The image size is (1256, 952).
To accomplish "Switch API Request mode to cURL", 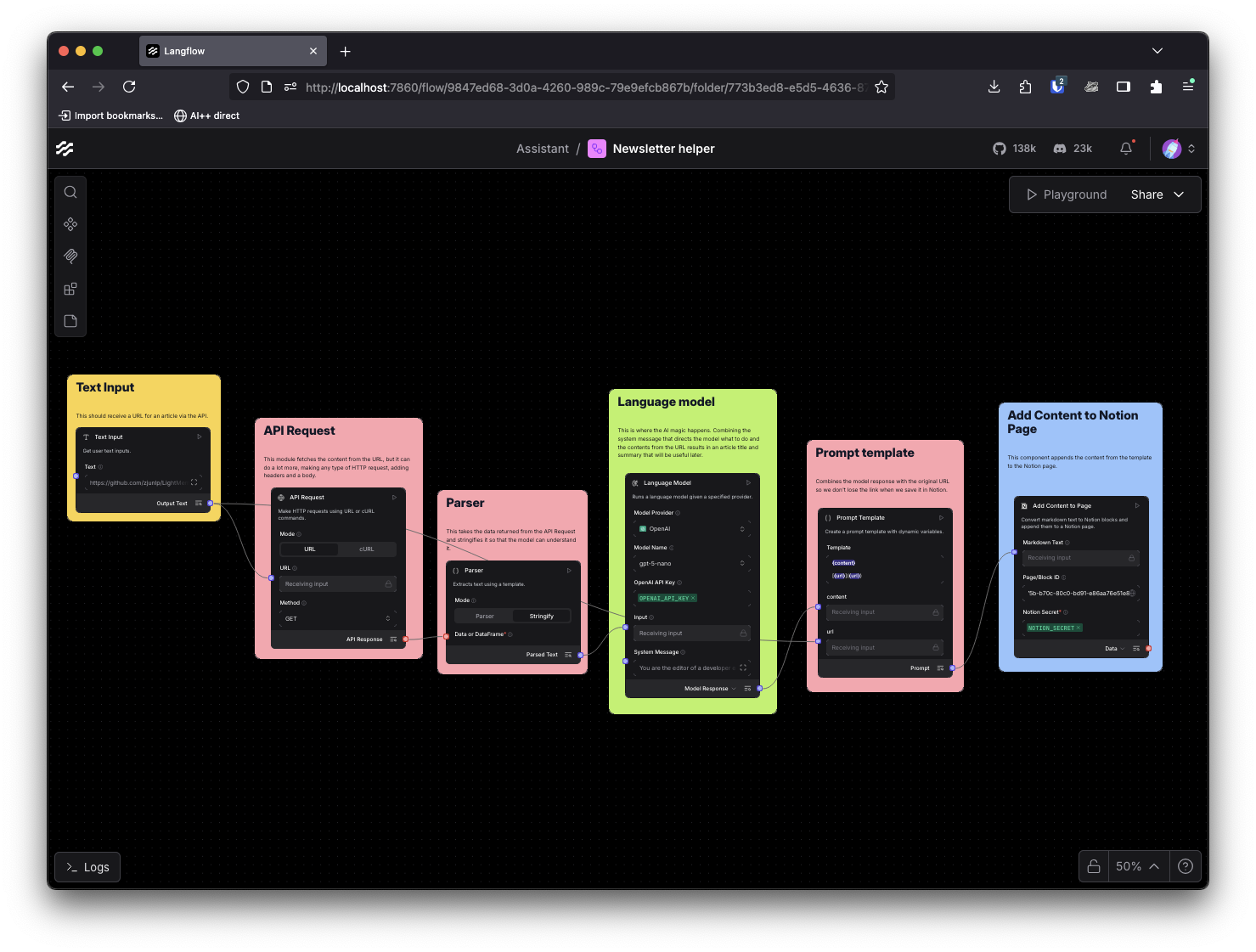I will pyautogui.click(x=367, y=549).
